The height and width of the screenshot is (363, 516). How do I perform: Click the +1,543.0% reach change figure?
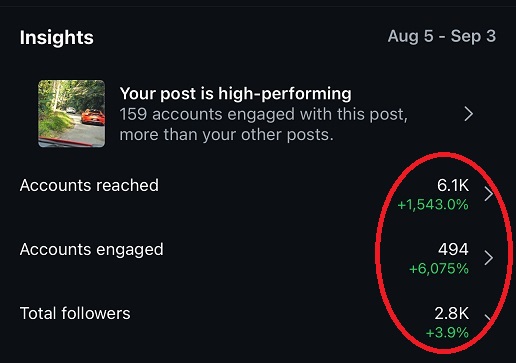pos(433,205)
